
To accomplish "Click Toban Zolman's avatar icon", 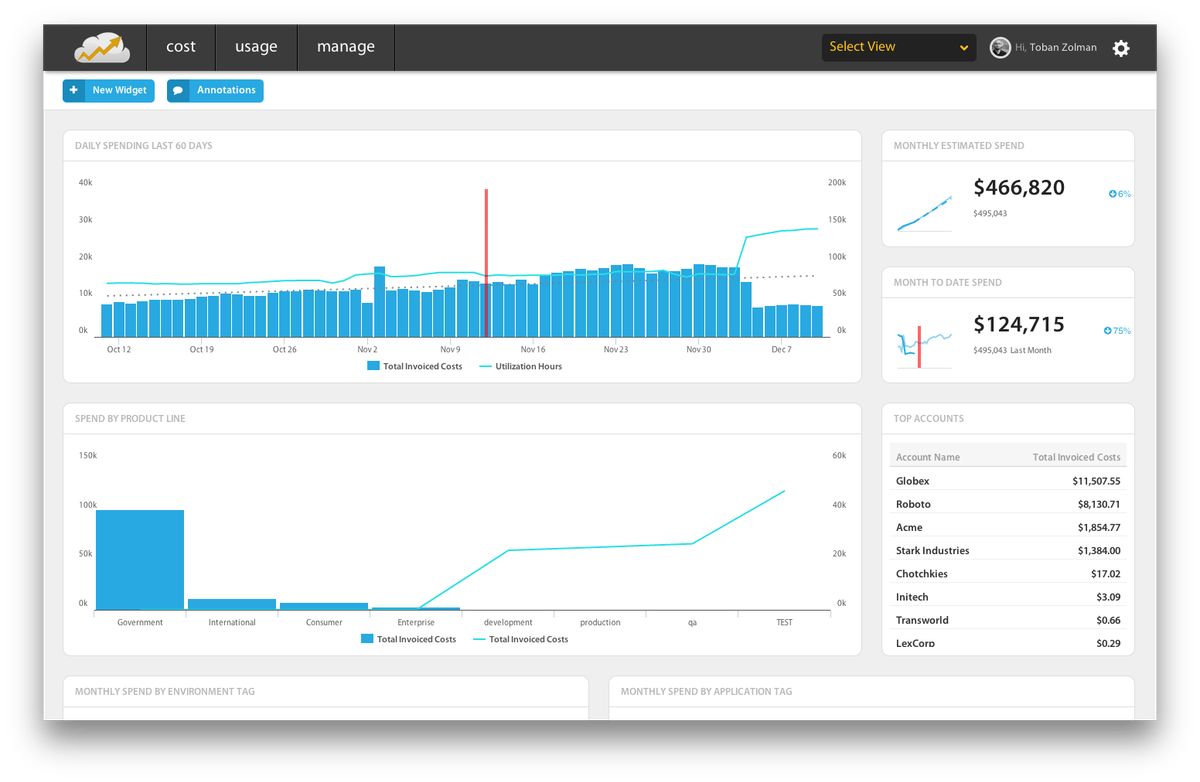I will [1000, 47].
